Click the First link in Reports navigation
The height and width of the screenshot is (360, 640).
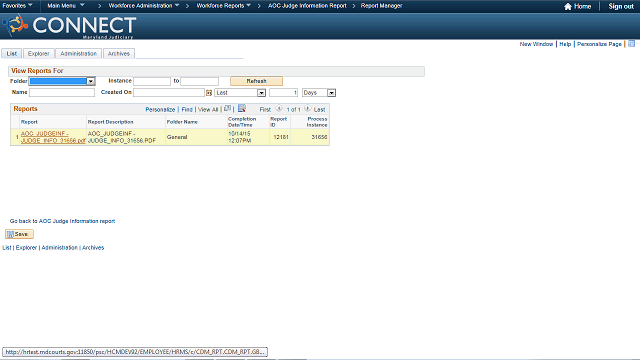click(x=265, y=109)
